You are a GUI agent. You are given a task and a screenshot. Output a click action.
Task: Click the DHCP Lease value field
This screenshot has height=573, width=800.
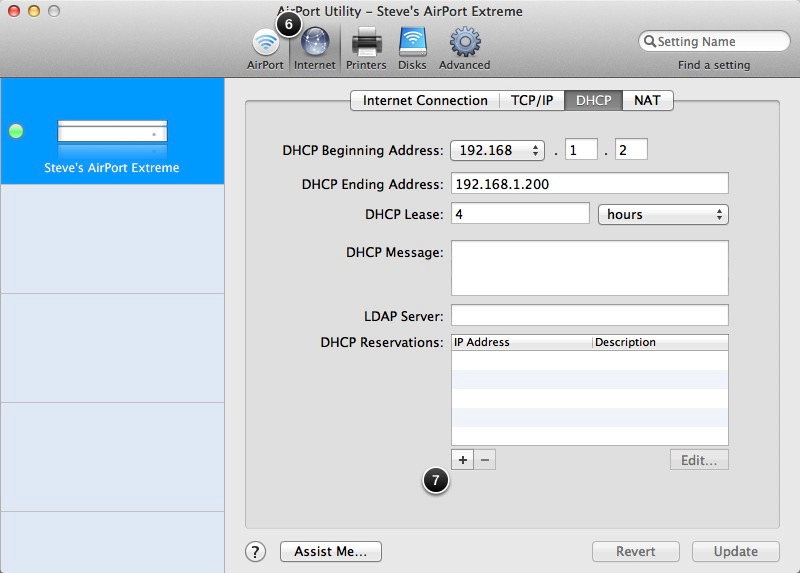click(x=520, y=214)
